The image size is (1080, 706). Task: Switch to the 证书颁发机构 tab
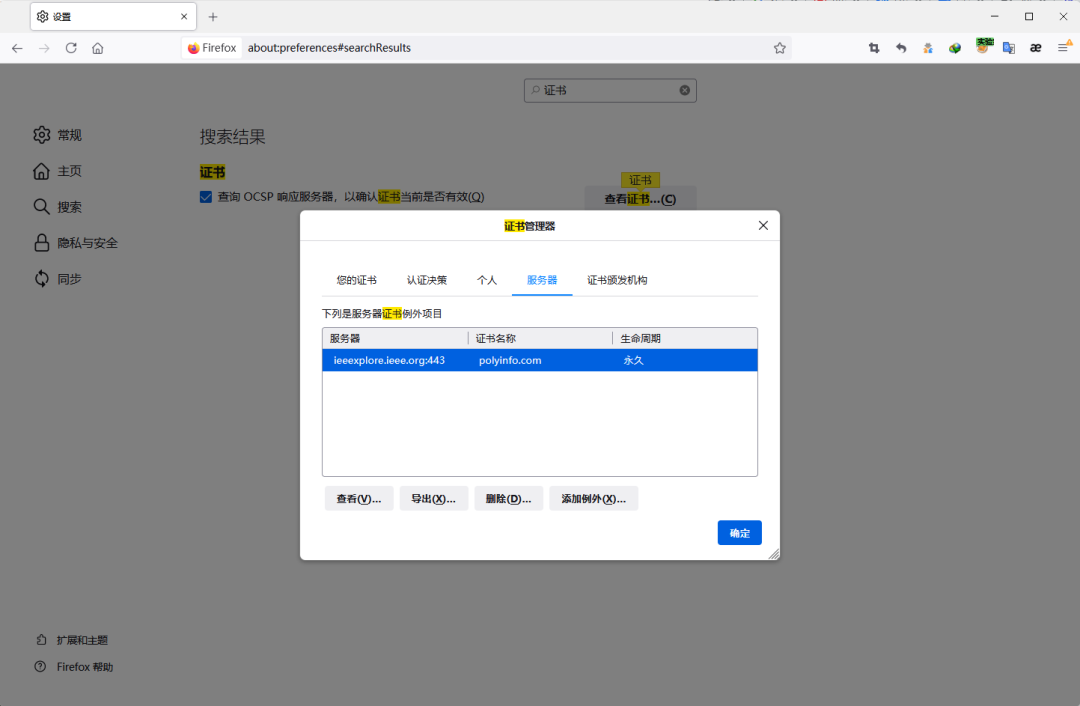coord(617,280)
